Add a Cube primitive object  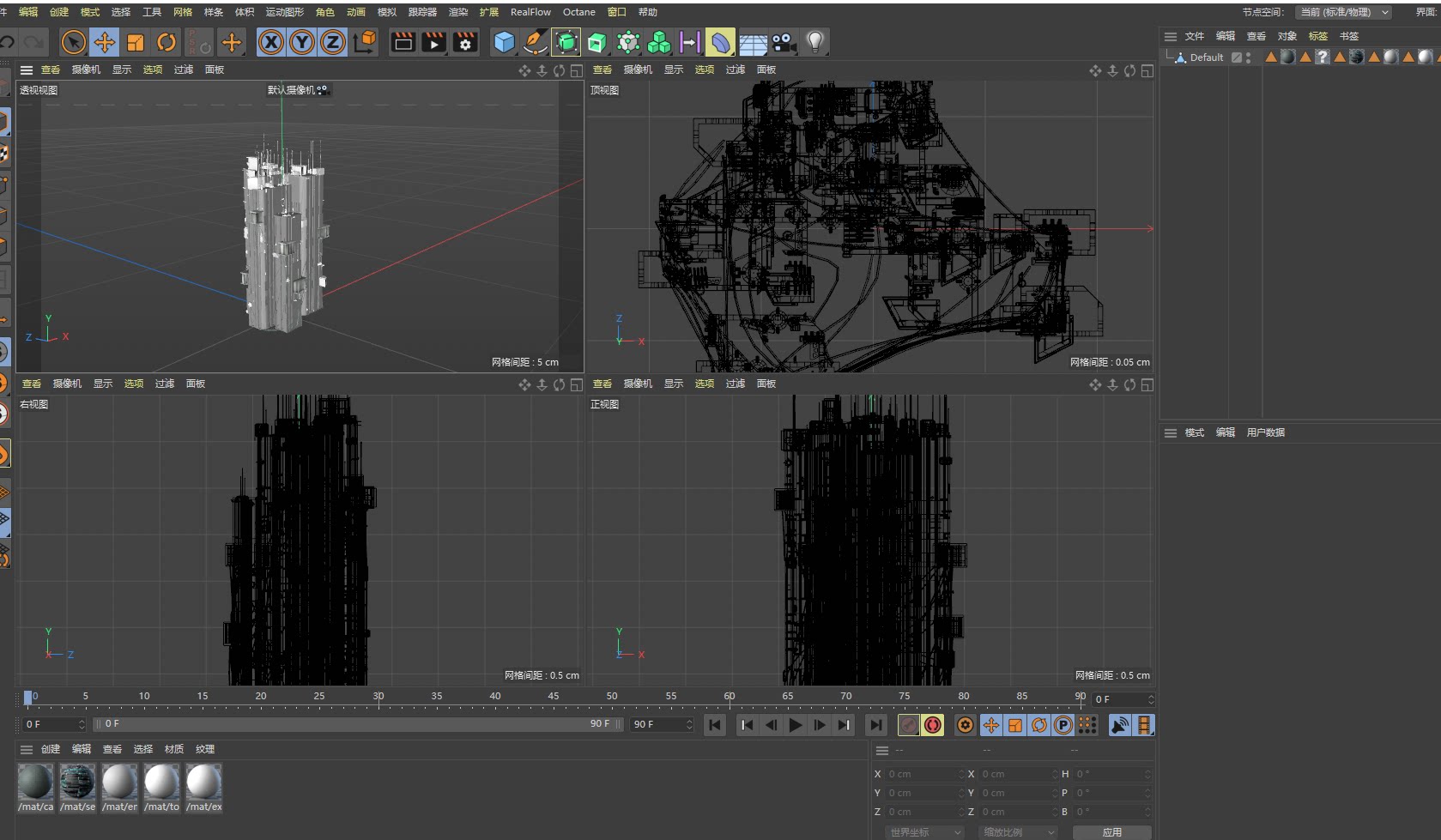tap(505, 42)
